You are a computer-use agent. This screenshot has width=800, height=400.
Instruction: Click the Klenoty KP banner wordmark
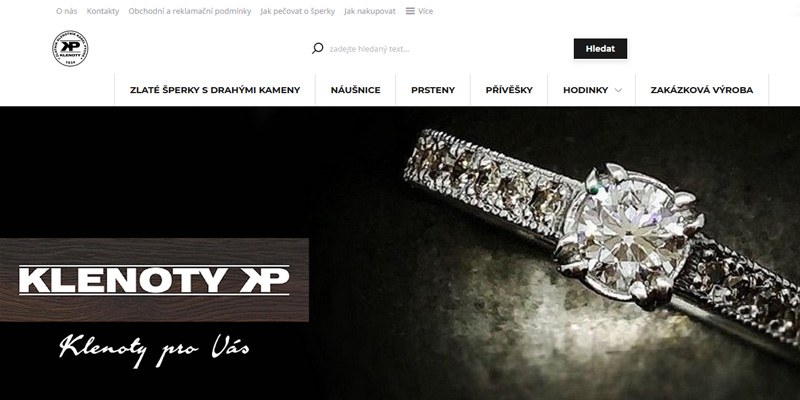(x=154, y=280)
